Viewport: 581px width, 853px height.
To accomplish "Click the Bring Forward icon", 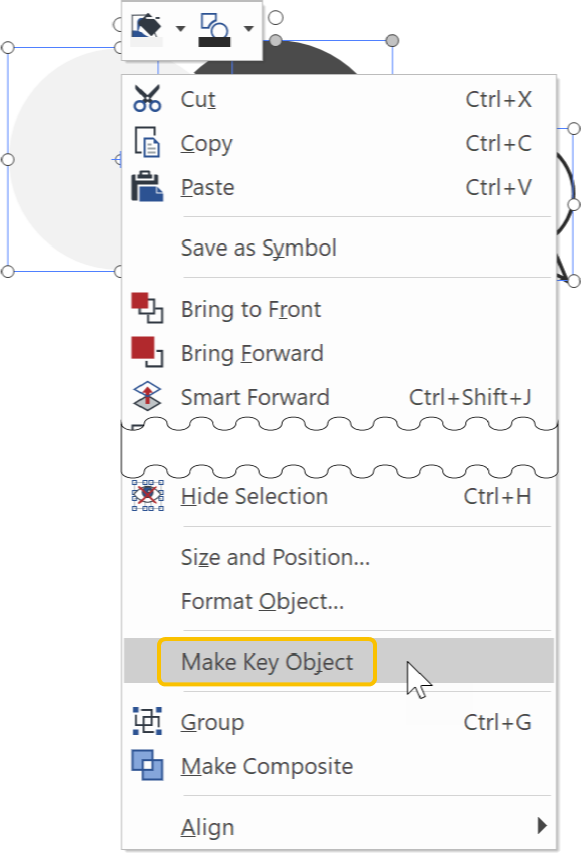I will tap(146, 353).
